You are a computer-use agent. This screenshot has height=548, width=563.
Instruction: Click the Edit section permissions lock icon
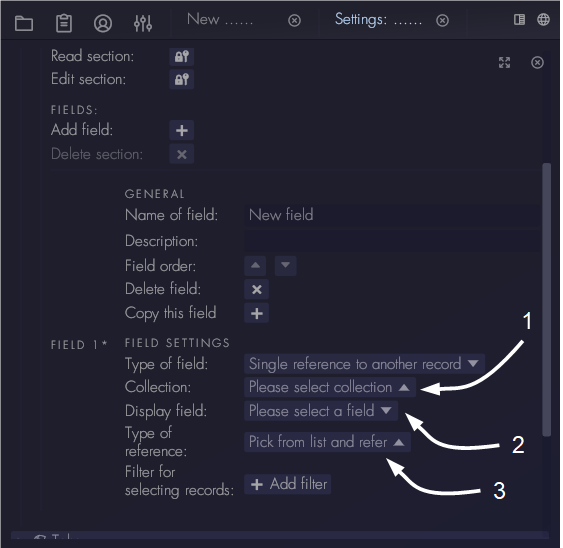tap(182, 79)
